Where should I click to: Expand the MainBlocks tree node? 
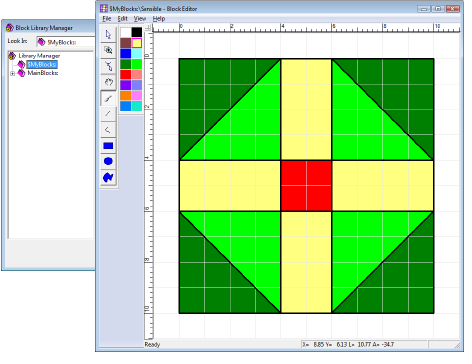tap(12, 73)
